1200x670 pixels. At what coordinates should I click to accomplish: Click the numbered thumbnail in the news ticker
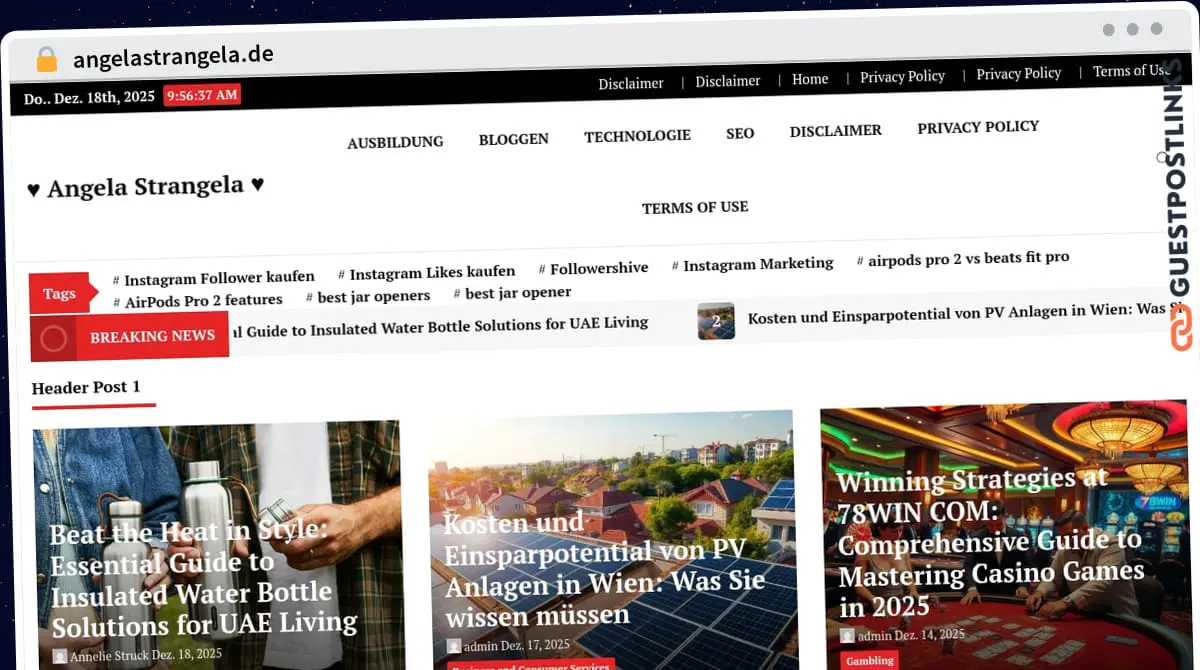click(716, 321)
